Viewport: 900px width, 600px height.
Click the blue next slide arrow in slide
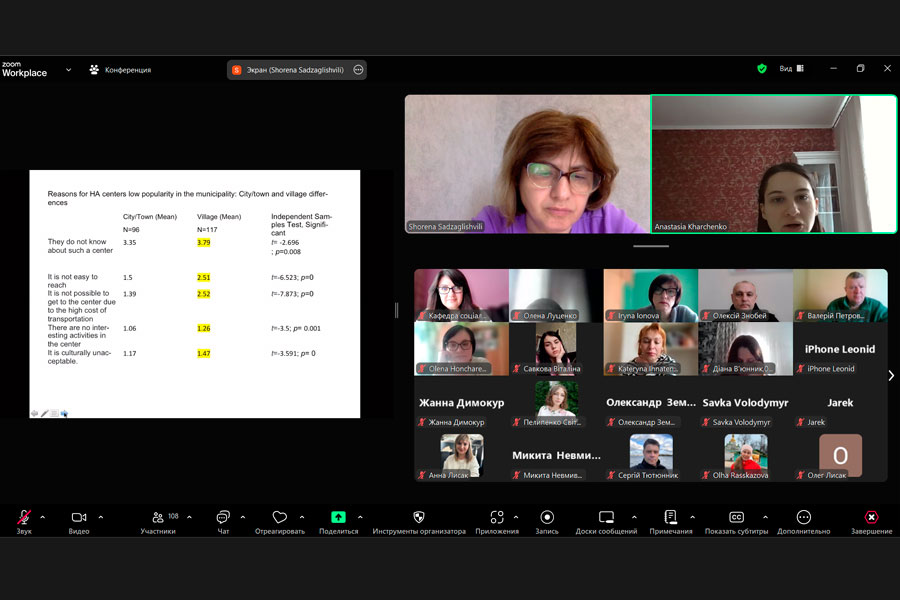(64, 413)
